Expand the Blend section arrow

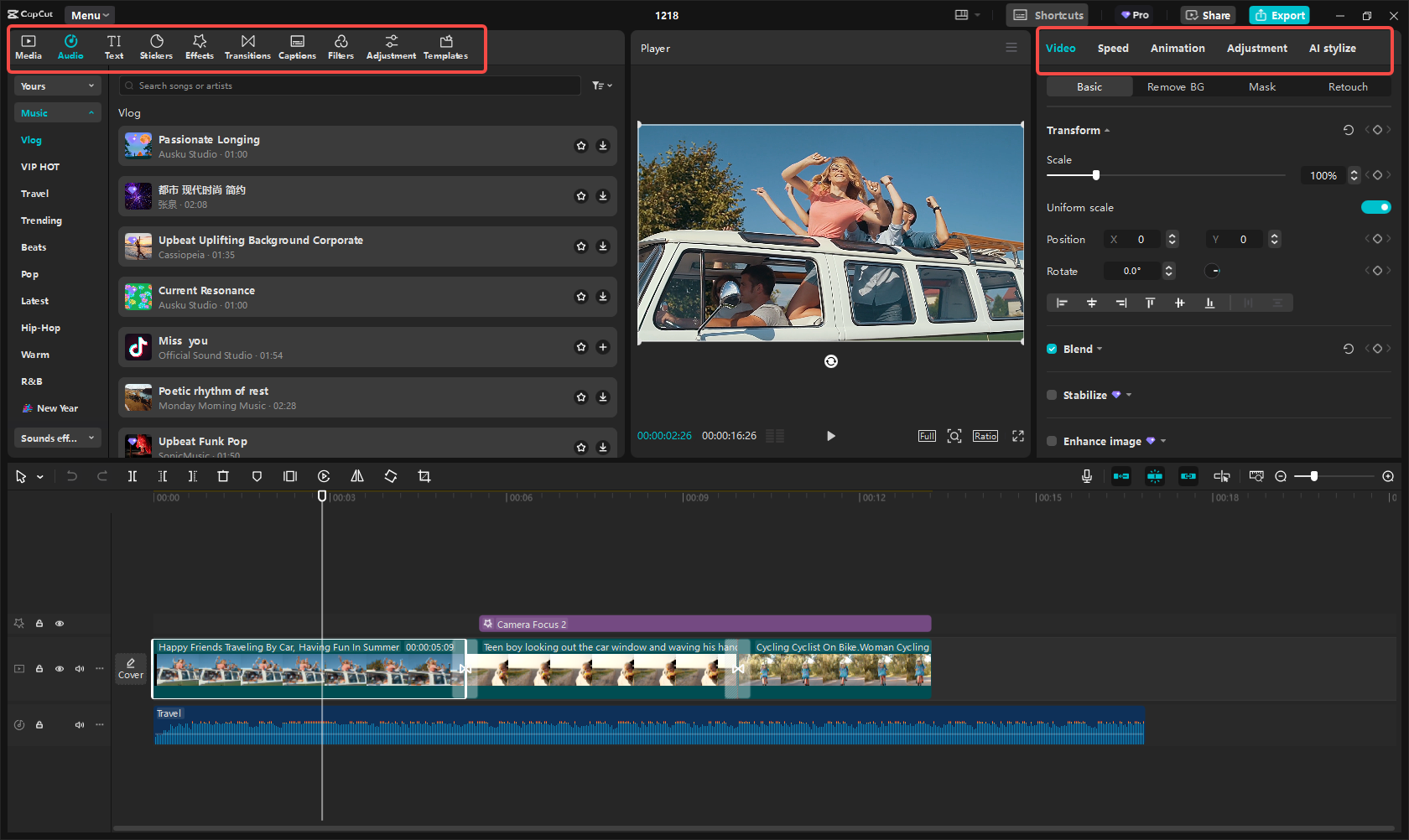[1100, 350]
